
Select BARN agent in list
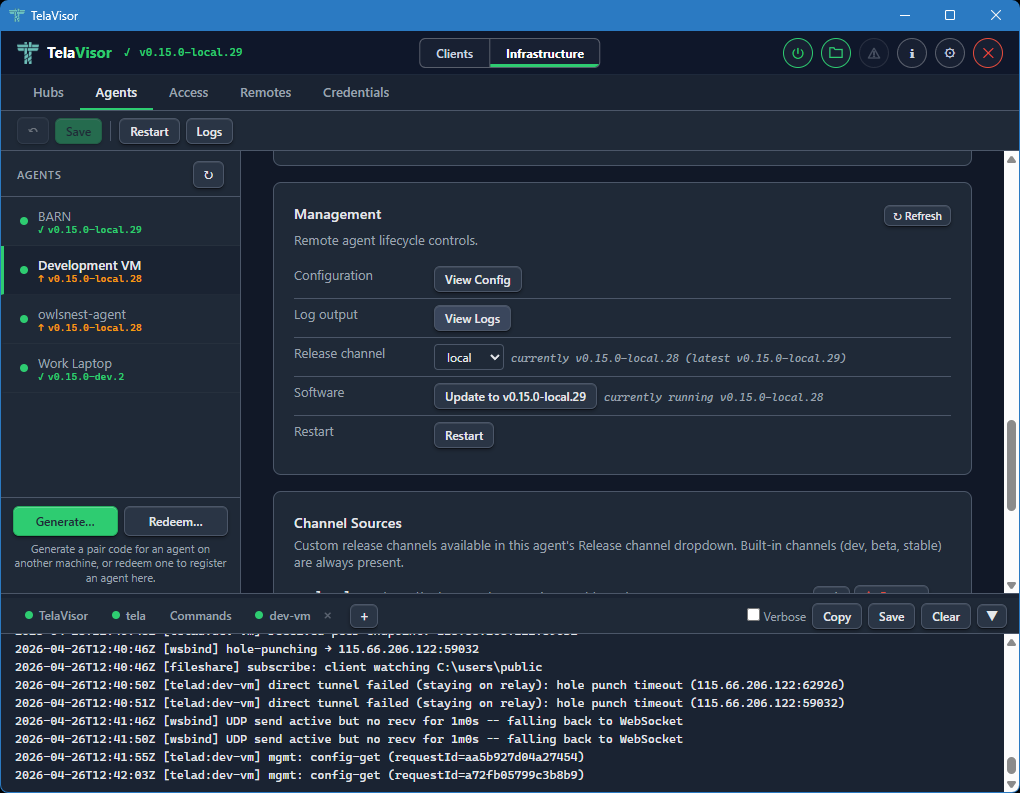pyautogui.click(x=120, y=222)
